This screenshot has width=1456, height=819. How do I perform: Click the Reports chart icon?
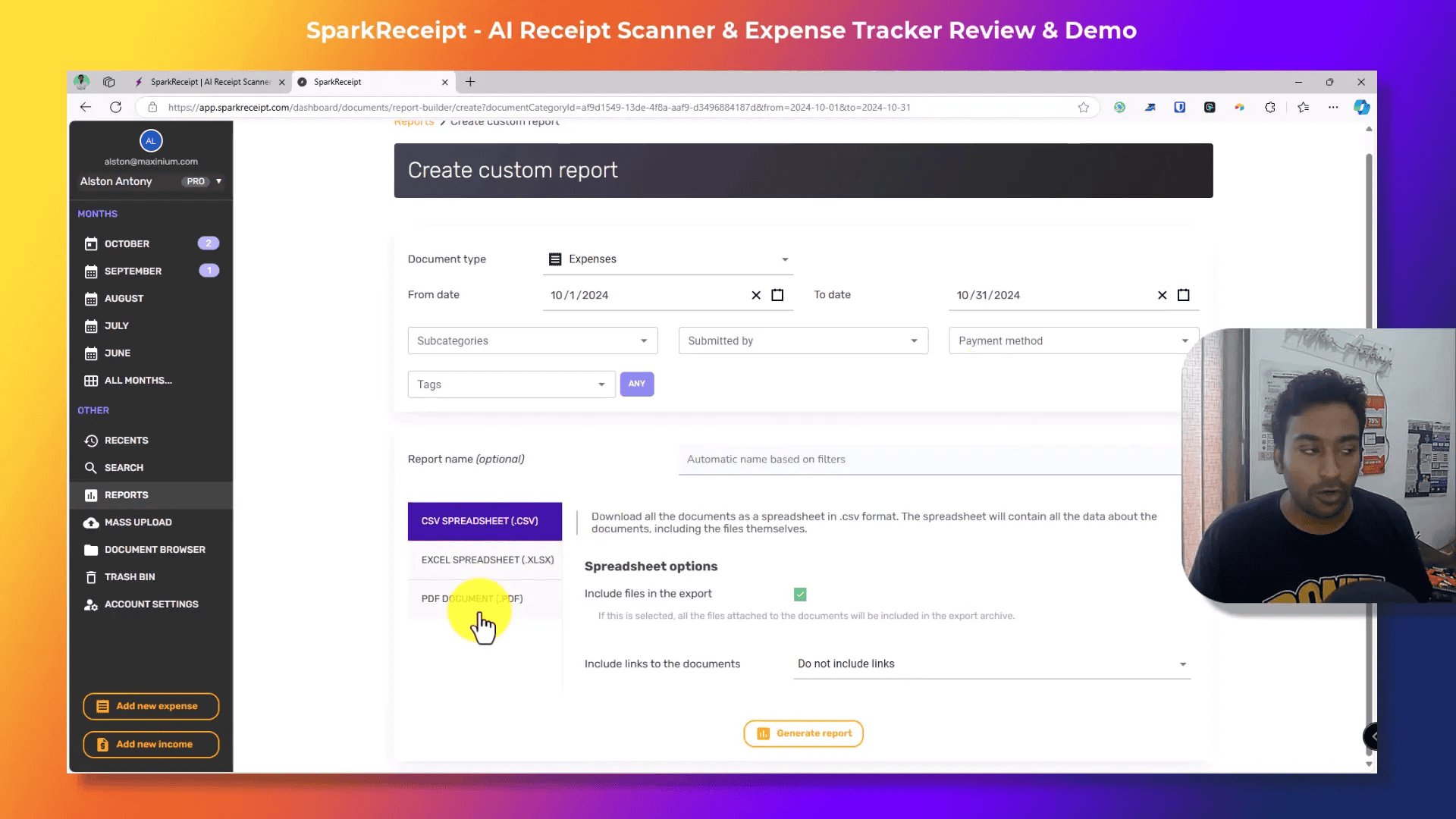(91, 495)
